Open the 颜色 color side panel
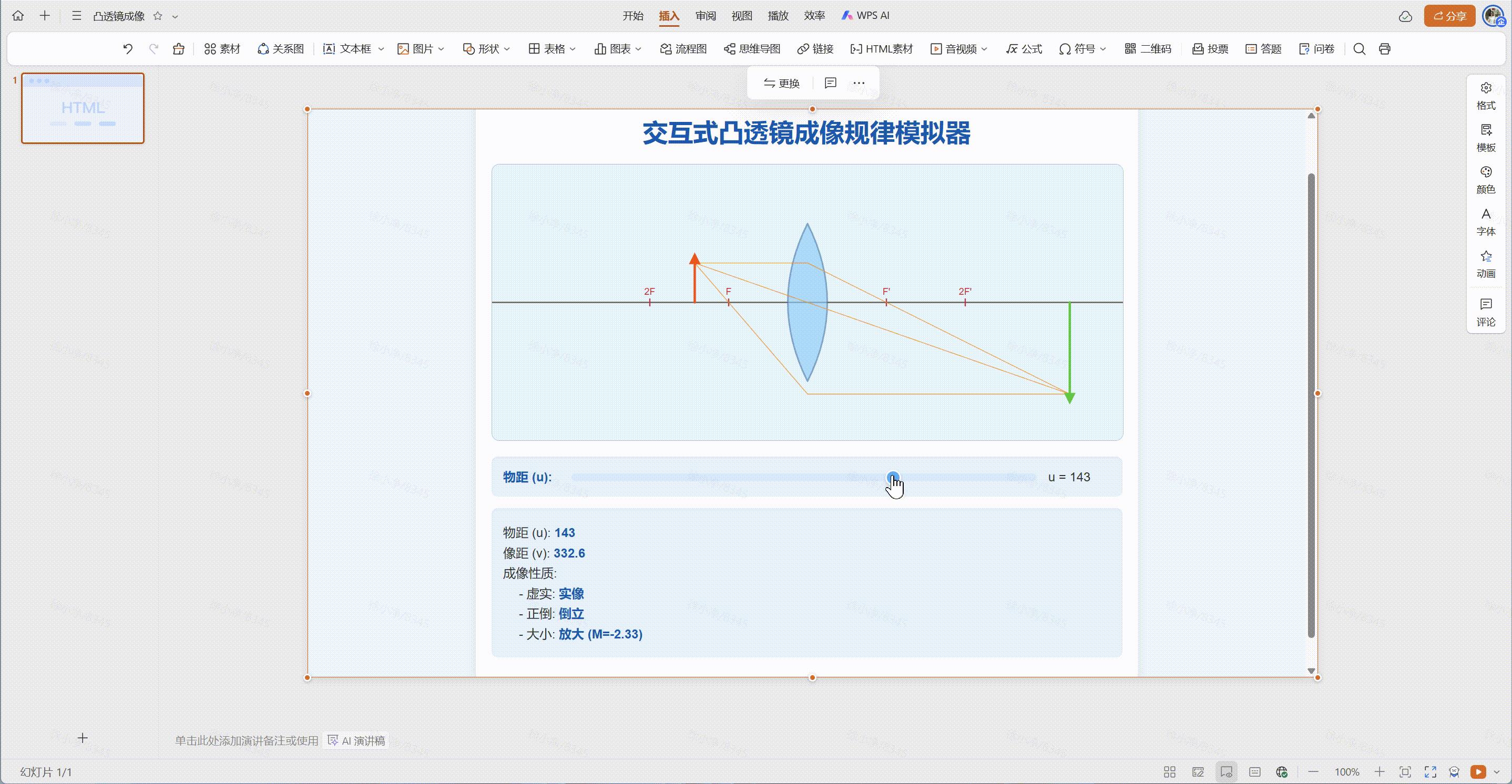1512x784 pixels. pyautogui.click(x=1486, y=180)
